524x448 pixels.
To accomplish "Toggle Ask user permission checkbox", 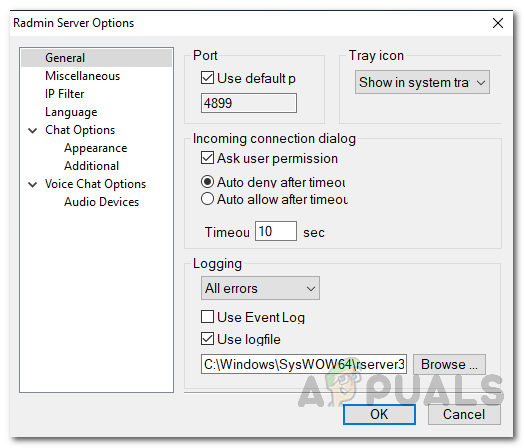I will pyautogui.click(x=207, y=158).
